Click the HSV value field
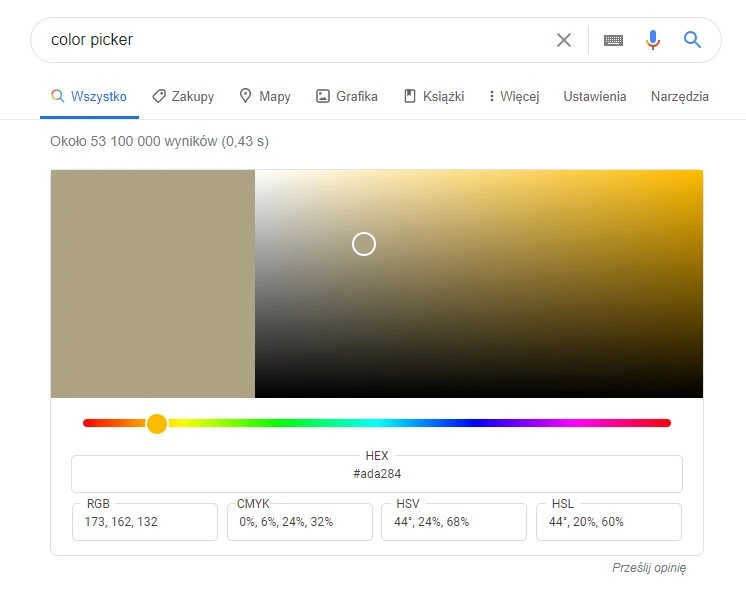The width and height of the screenshot is (746, 599). point(454,522)
